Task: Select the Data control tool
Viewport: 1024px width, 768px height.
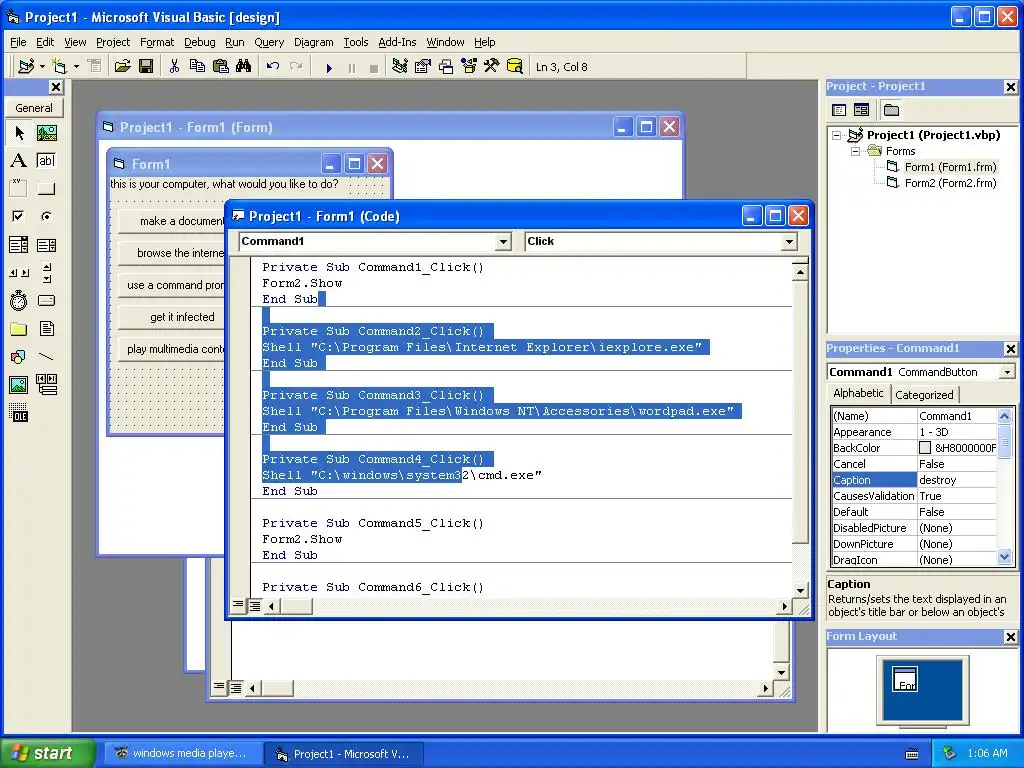Action: (46, 385)
